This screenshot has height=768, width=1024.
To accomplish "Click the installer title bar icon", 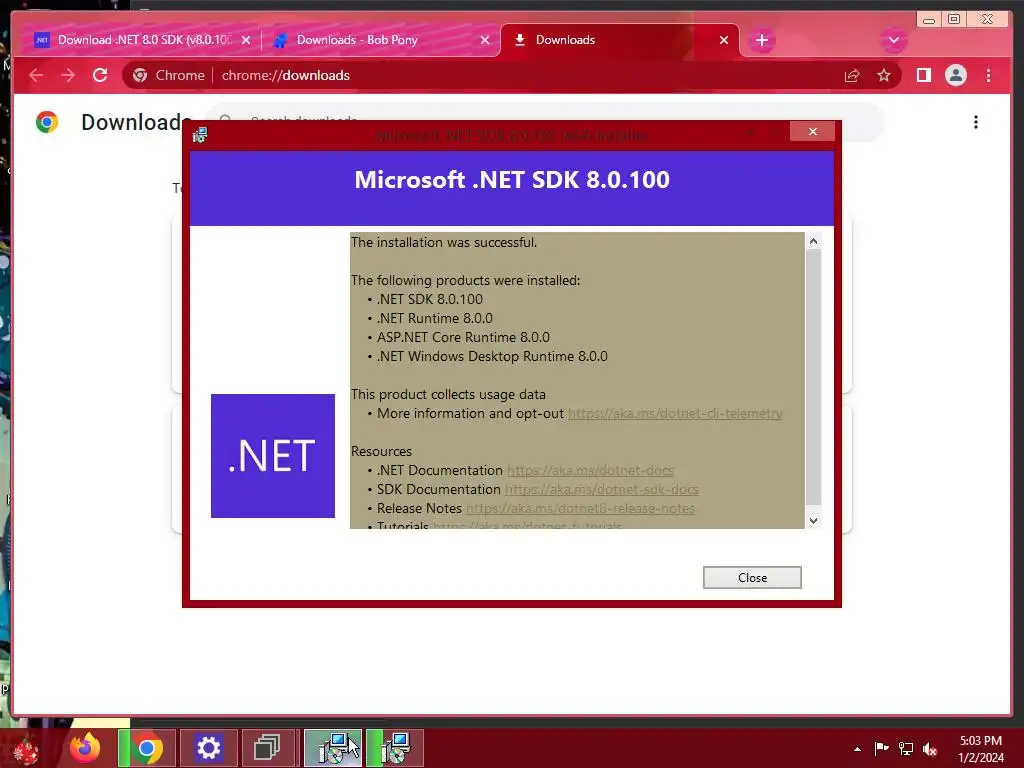I will tap(200, 135).
